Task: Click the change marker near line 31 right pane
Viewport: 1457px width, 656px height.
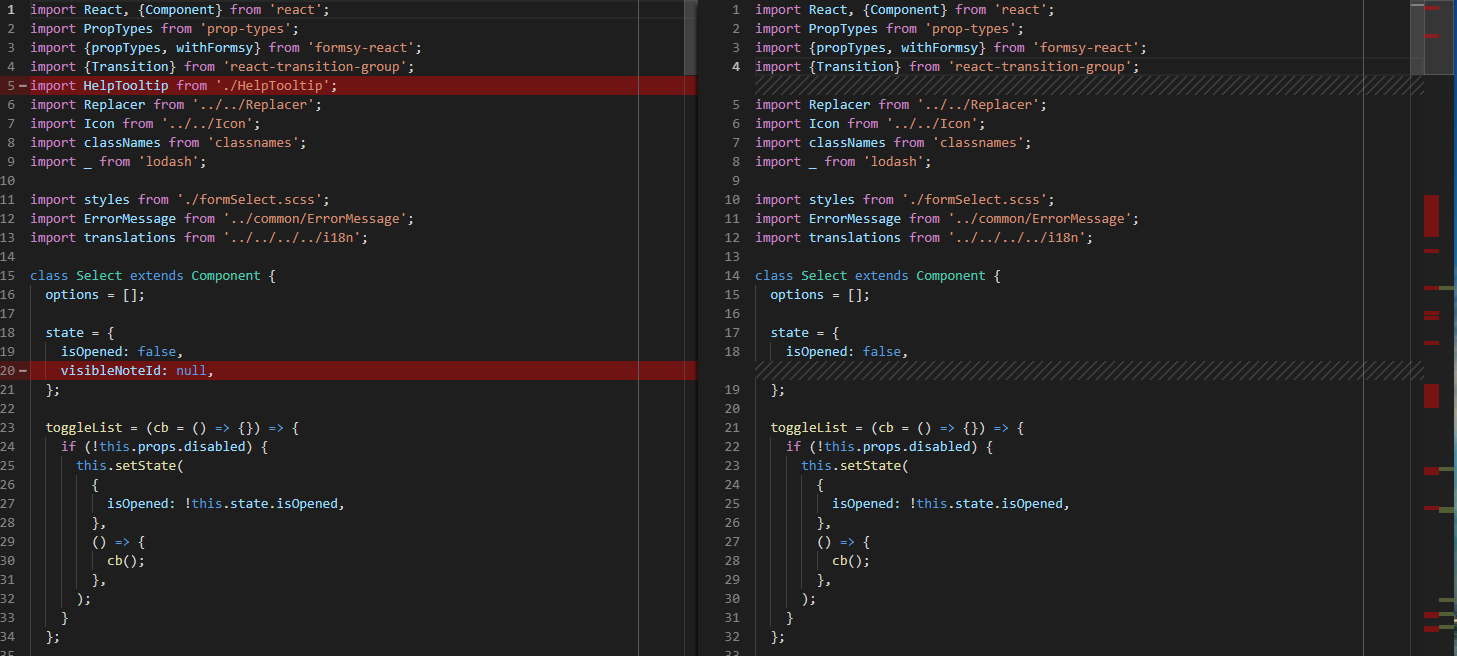Action: coord(1431,617)
